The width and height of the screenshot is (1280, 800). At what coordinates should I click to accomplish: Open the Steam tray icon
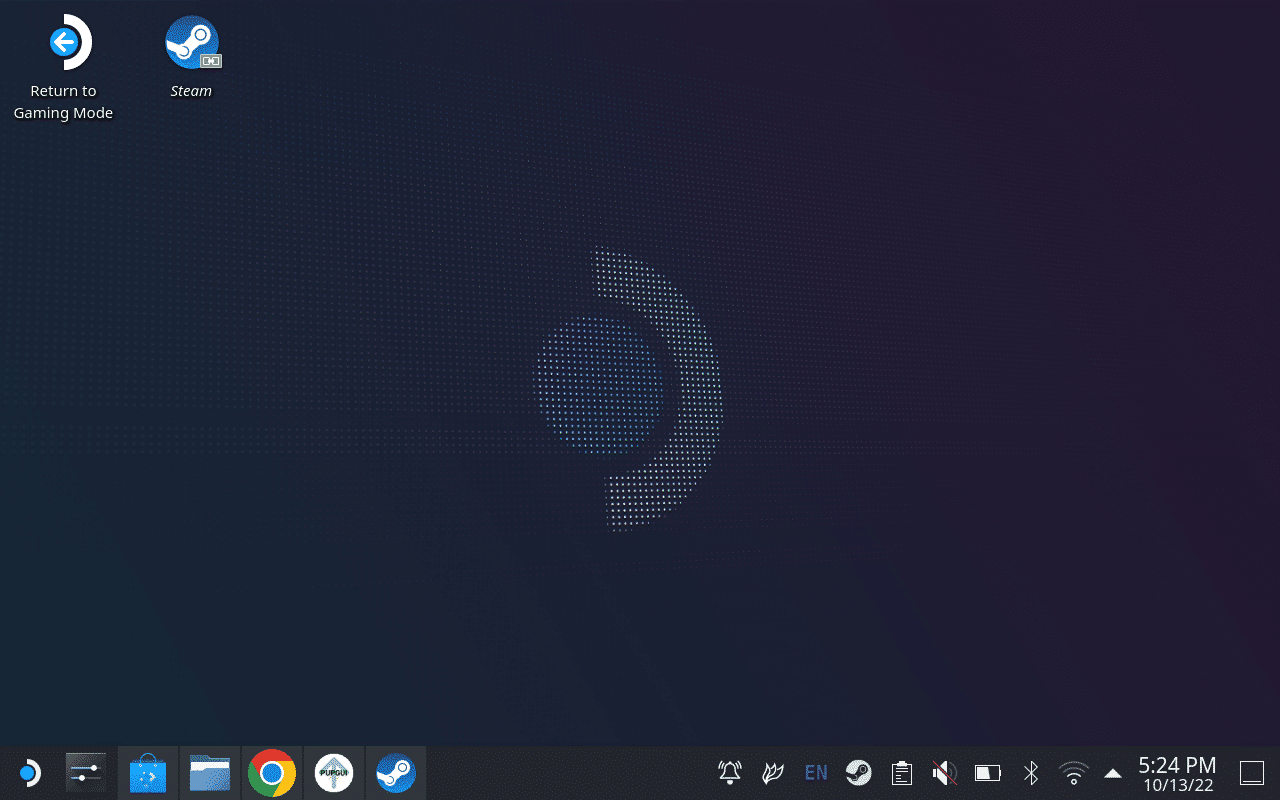click(x=859, y=773)
